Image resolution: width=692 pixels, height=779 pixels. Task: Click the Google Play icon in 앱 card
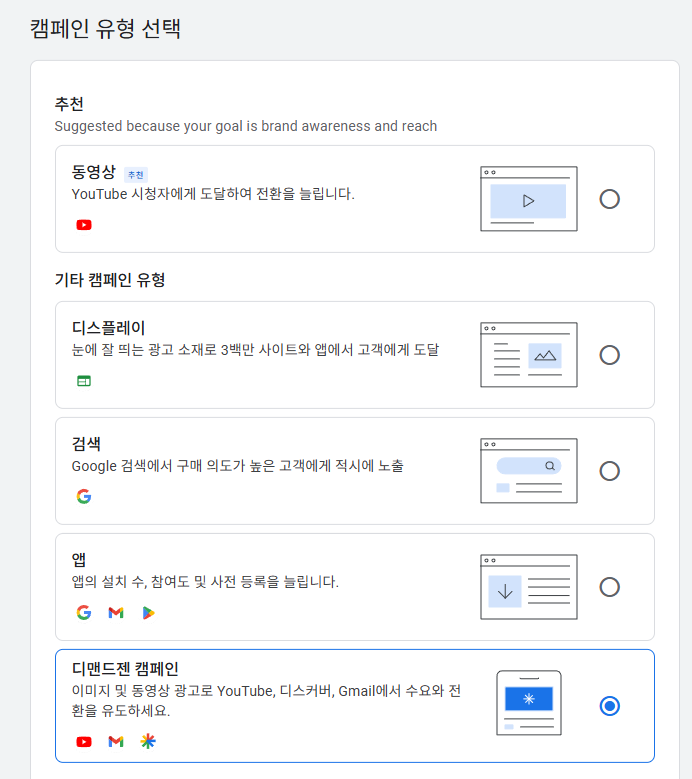click(148, 613)
